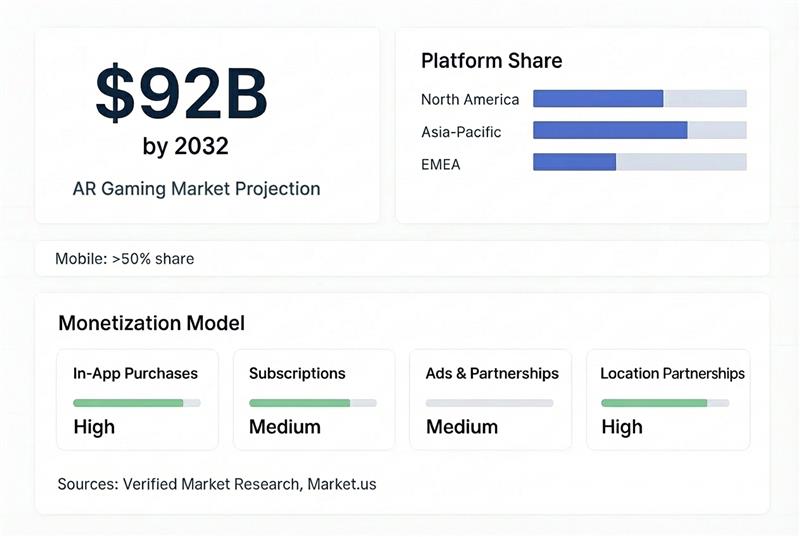
Task: Click the North America label
Action: pyautogui.click(x=470, y=99)
